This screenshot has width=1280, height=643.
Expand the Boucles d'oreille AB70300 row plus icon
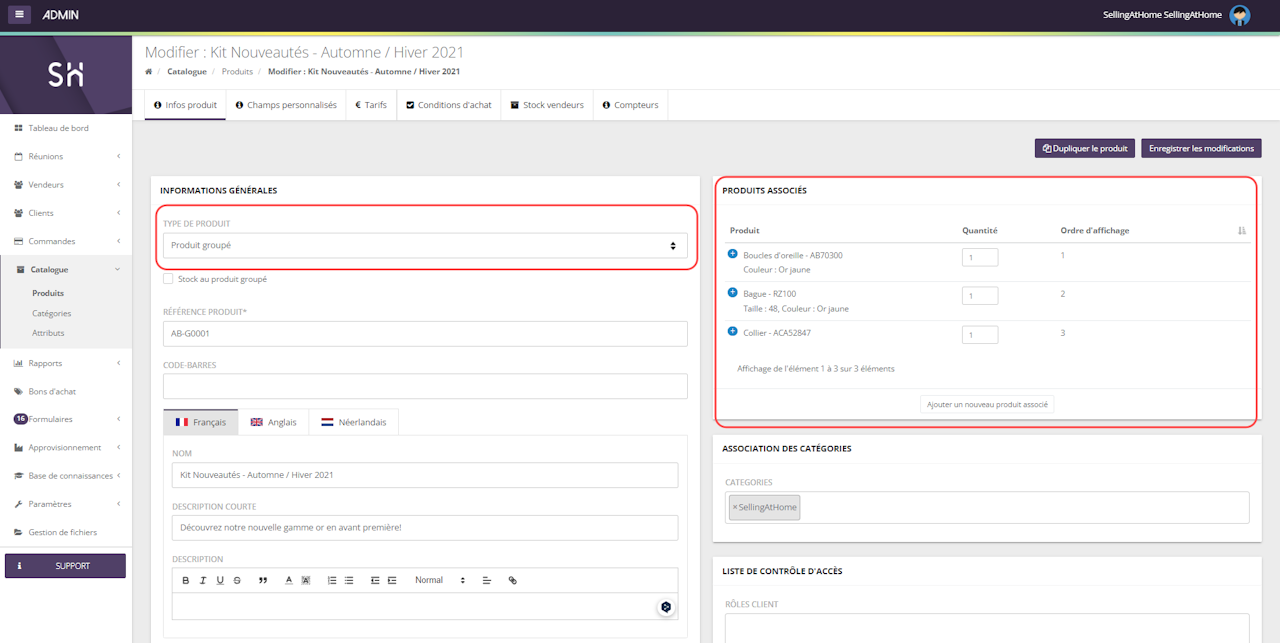pyautogui.click(x=733, y=255)
